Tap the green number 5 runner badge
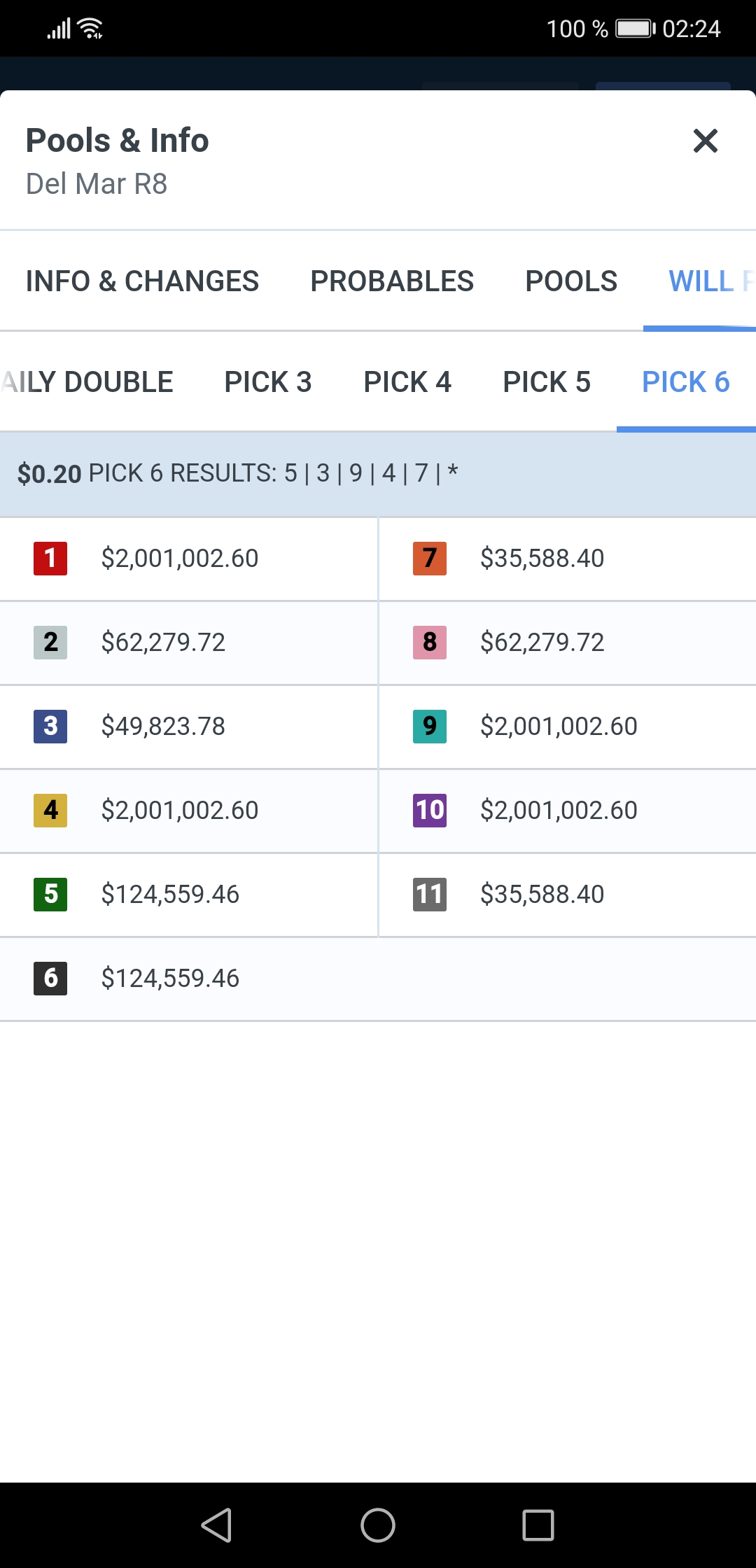The width and height of the screenshot is (756, 1568). click(50, 895)
